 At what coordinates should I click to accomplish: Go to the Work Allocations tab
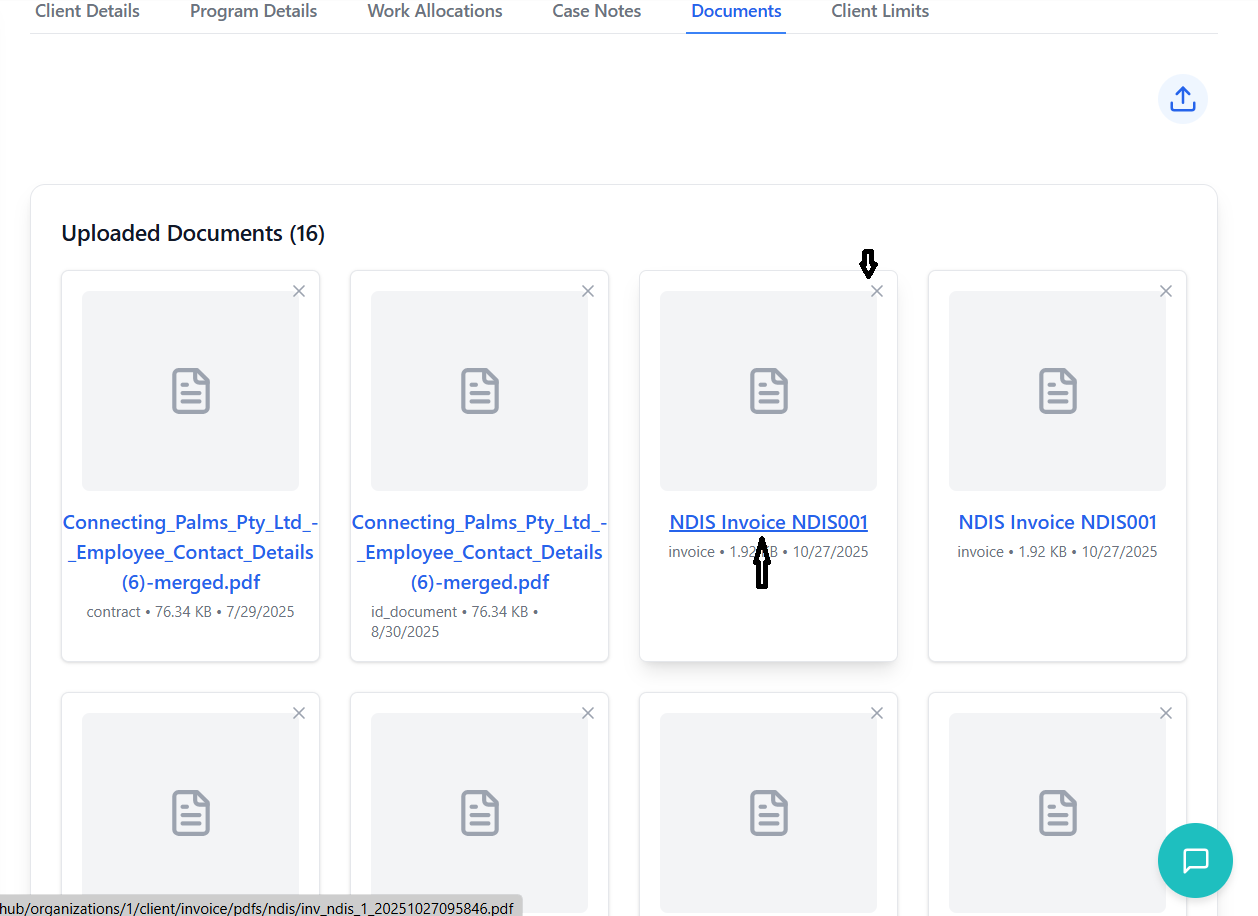point(435,12)
